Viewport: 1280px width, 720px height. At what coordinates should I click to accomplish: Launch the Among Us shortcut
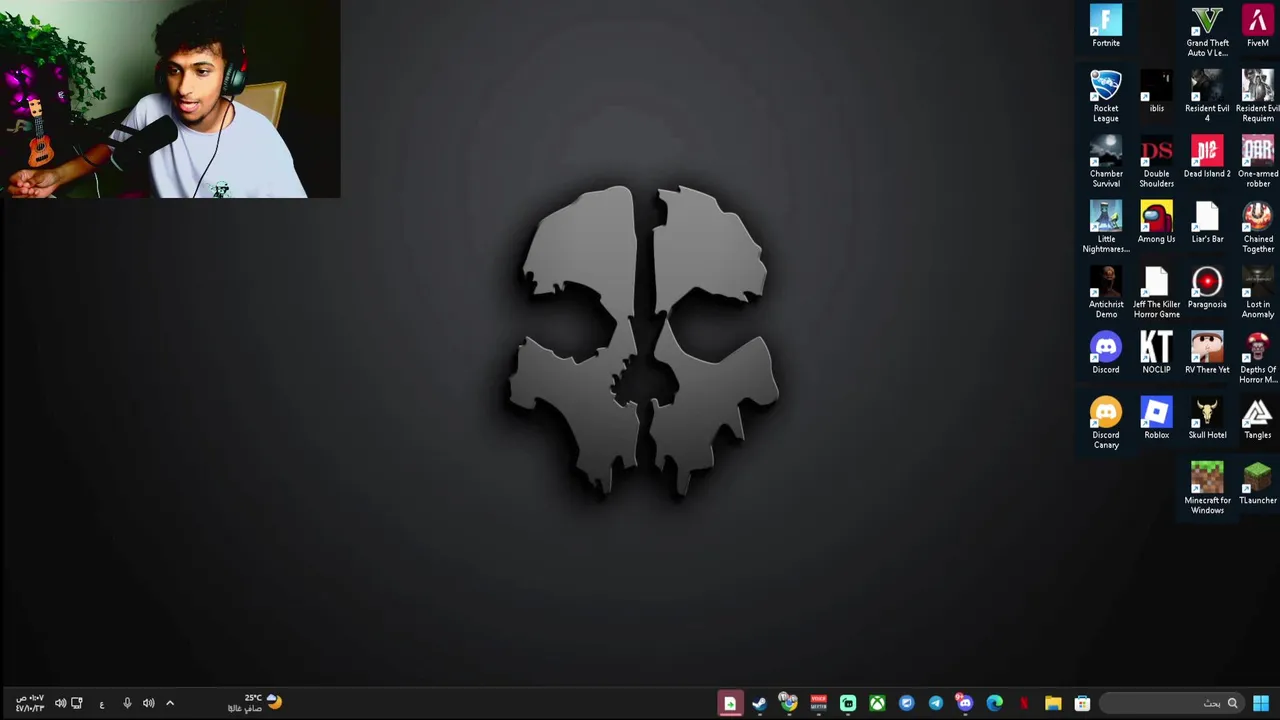1156,222
